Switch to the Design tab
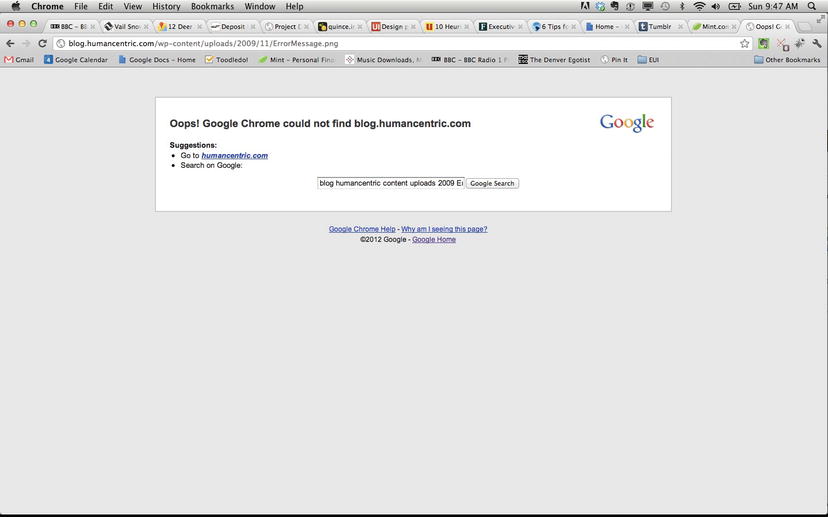This screenshot has width=828, height=517. coord(391,26)
